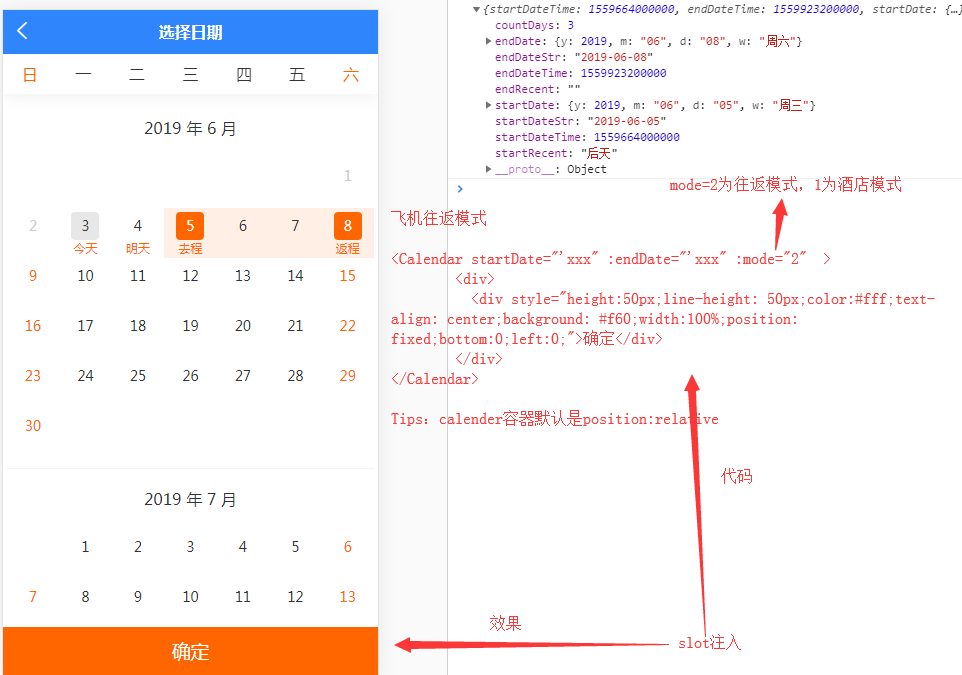Screen dimensions: 962x675
Task: Select June 30 in the calendar
Action: 33,426
